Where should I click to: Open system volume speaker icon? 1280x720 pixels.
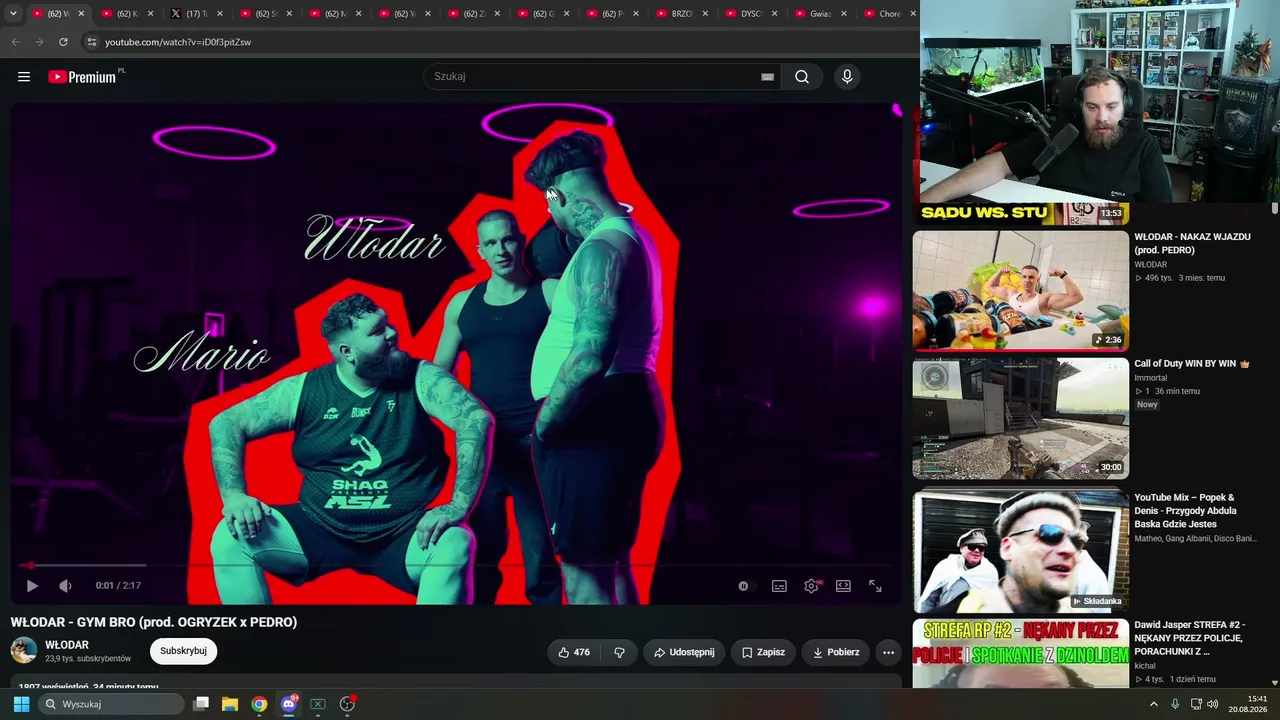click(x=1213, y=704)
